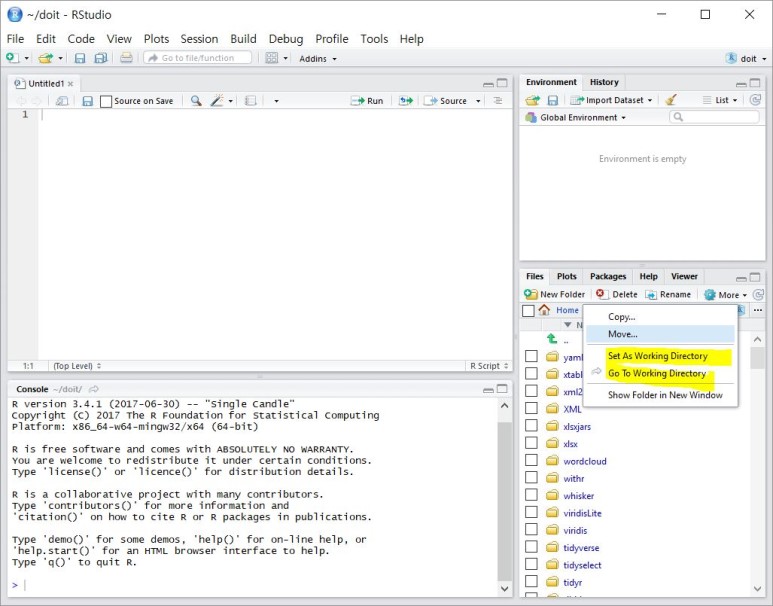Click the Show in new window icon in editor

[x=62, y=101]
